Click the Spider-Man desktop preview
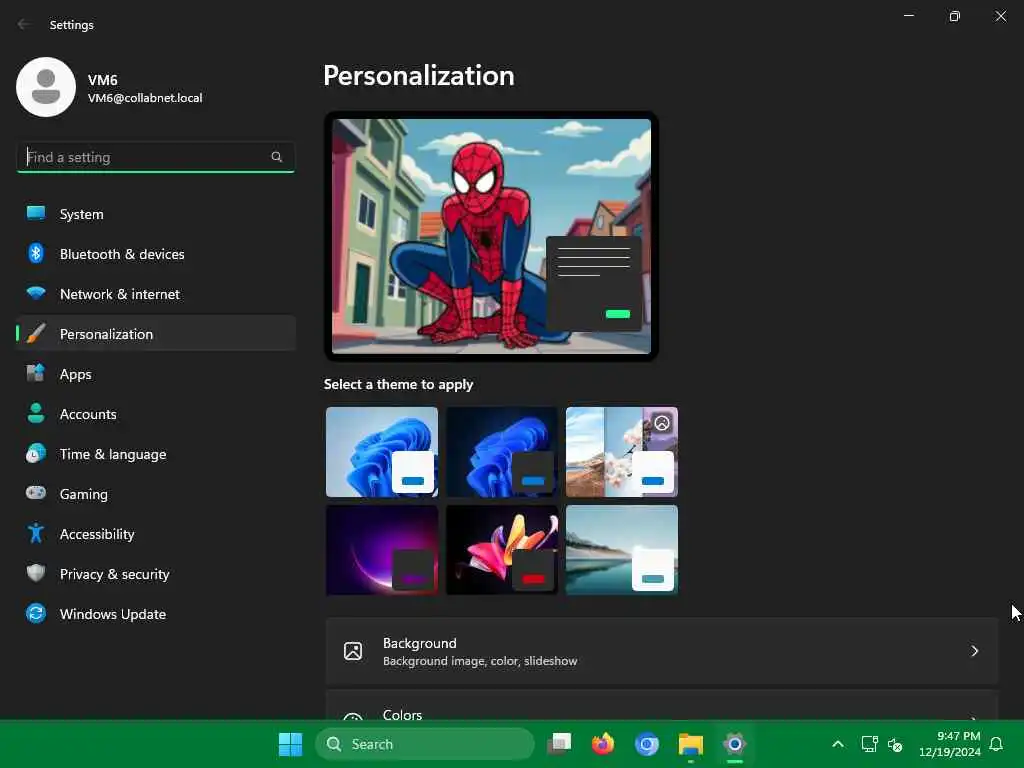The image size is (1024, 768). pyautogui.click(x=491, y=236)
